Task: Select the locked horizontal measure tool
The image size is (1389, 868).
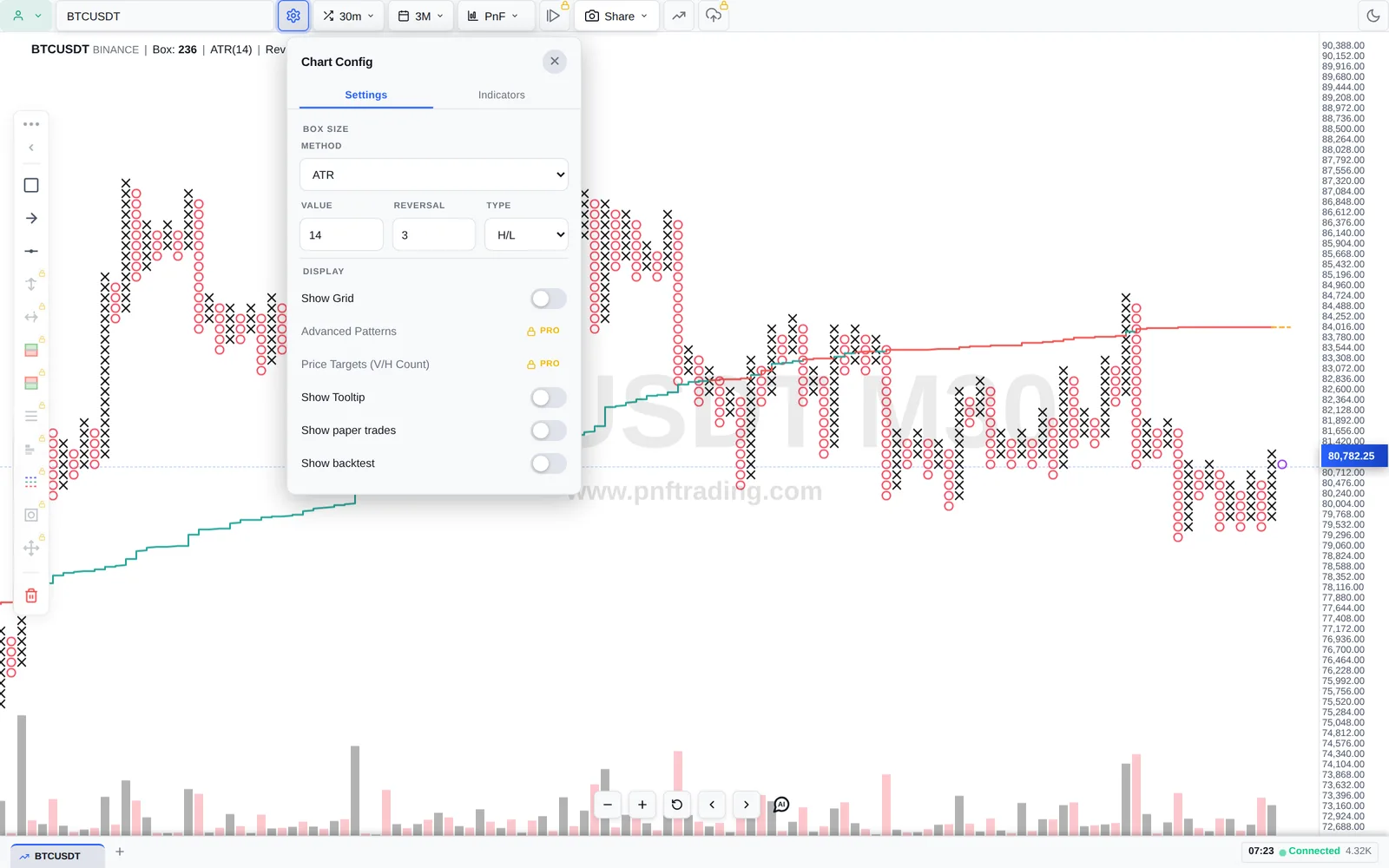Action: 31,317
